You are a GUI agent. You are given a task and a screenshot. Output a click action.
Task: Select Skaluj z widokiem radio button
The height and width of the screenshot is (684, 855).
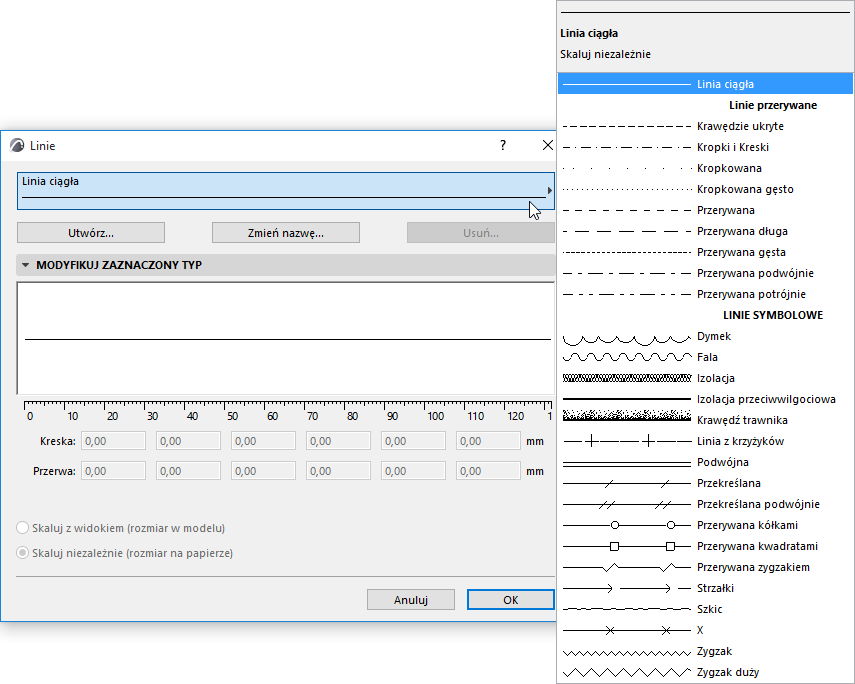22,527
